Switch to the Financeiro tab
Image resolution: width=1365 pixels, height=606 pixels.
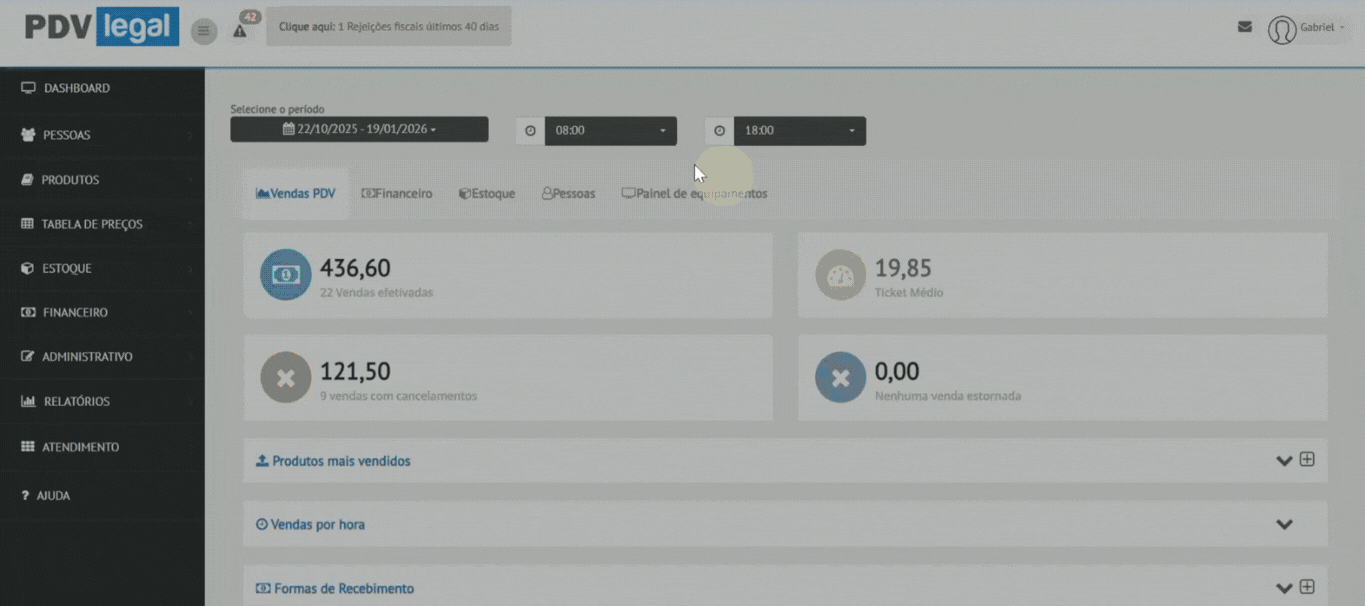pyautogui.click(x=397, y=194)
